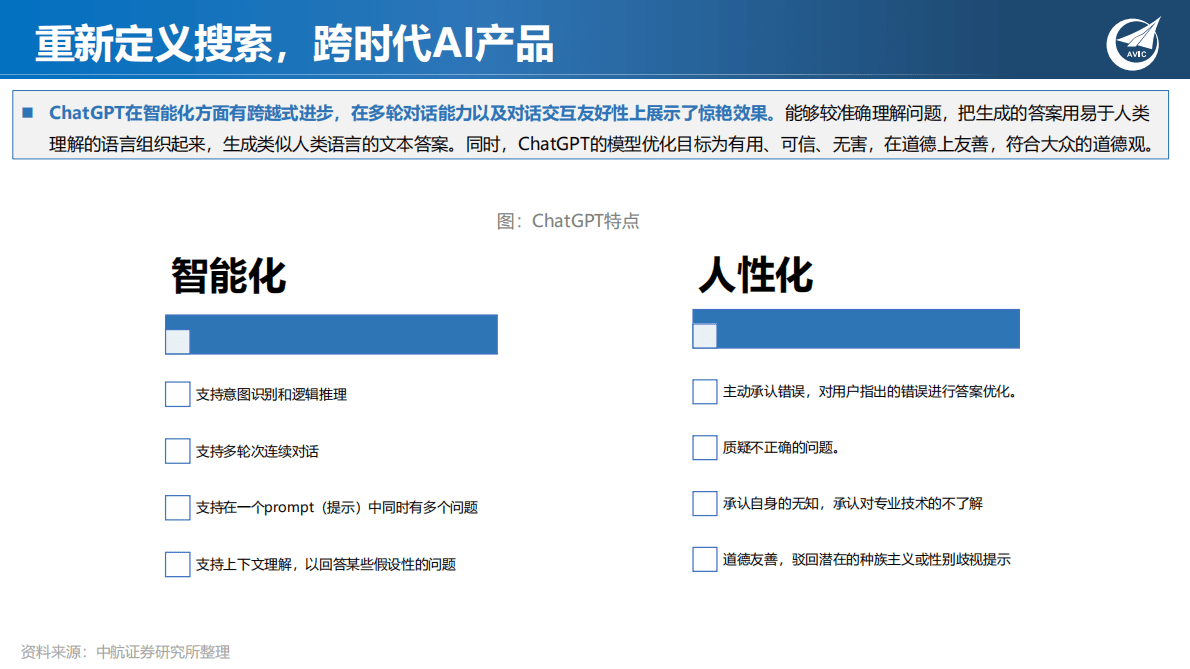Enable the 主动承认错误 checkbox
This screenshot has width=1190, height=669.
pos(703,391)
